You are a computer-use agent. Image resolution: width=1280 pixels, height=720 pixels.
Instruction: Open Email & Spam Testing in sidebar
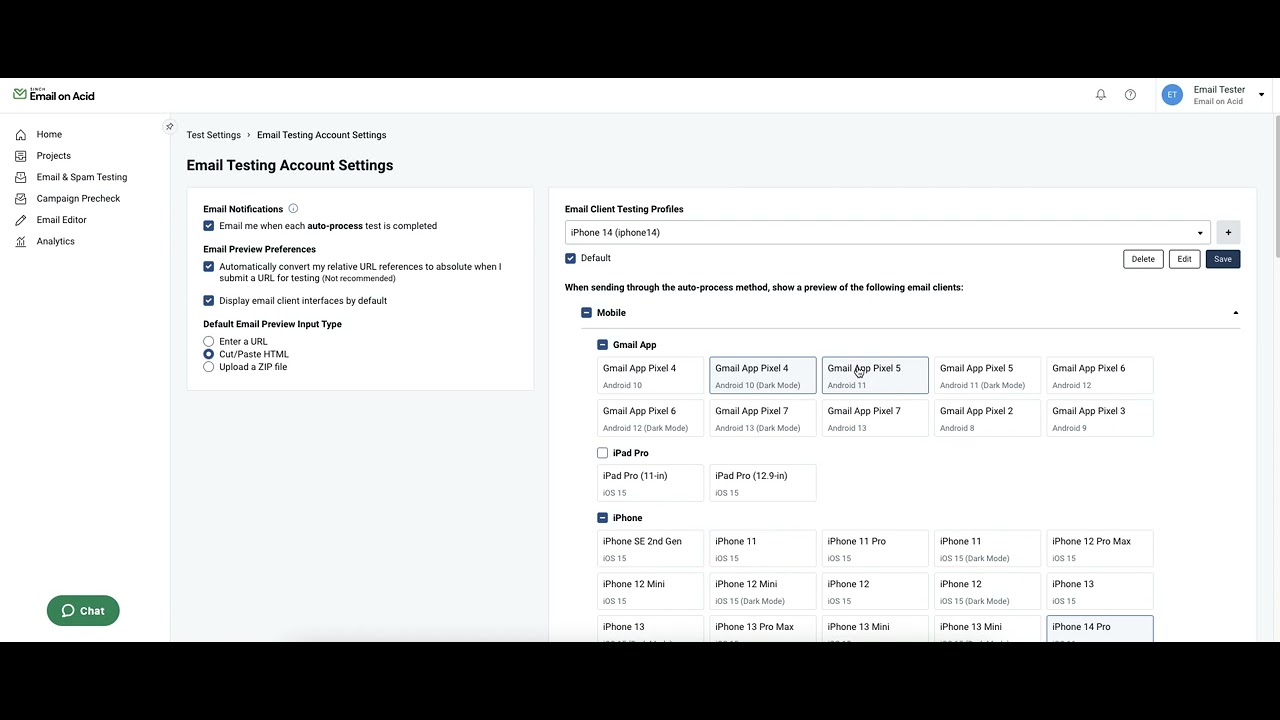coord(81,177)
